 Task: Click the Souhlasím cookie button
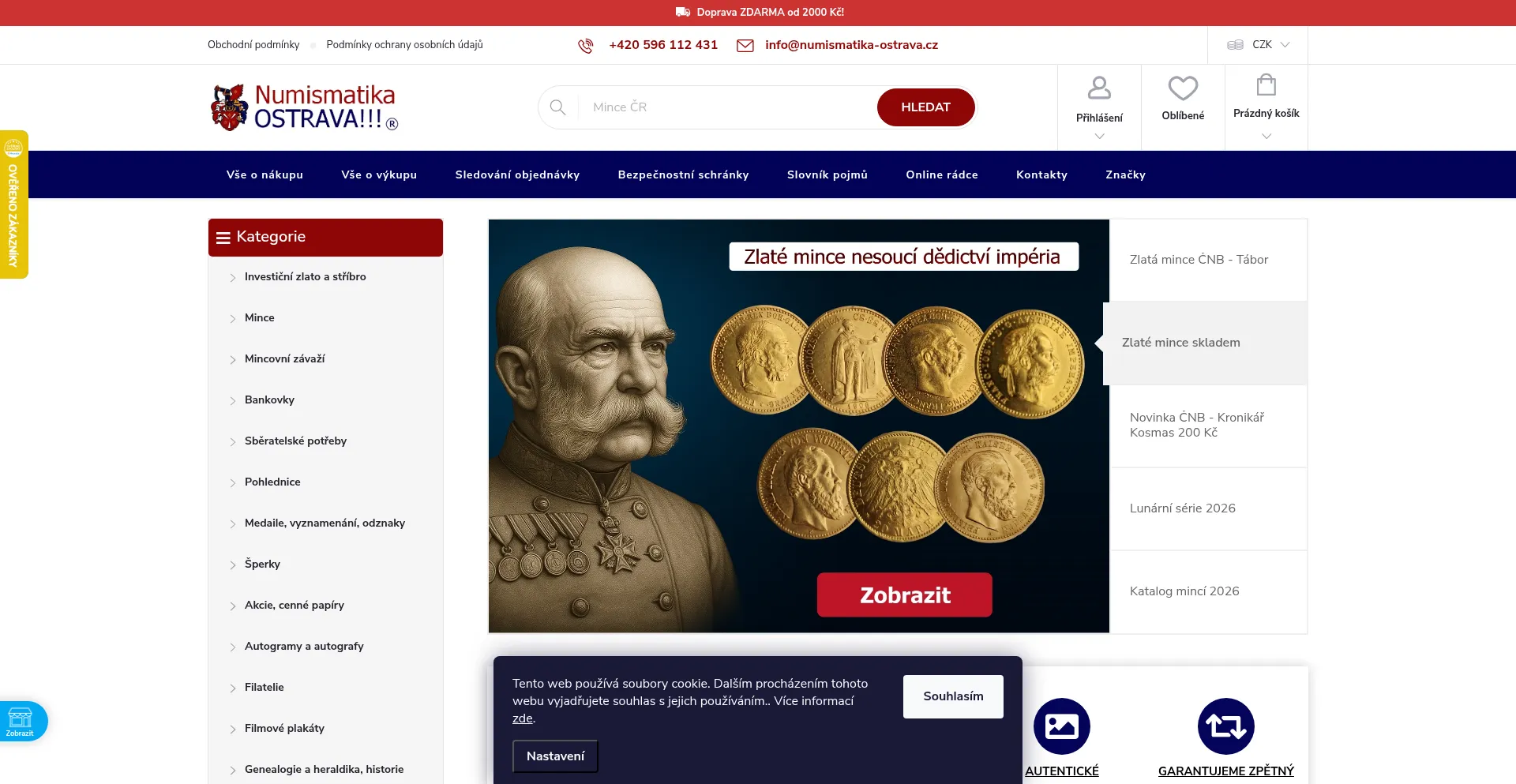953,696
